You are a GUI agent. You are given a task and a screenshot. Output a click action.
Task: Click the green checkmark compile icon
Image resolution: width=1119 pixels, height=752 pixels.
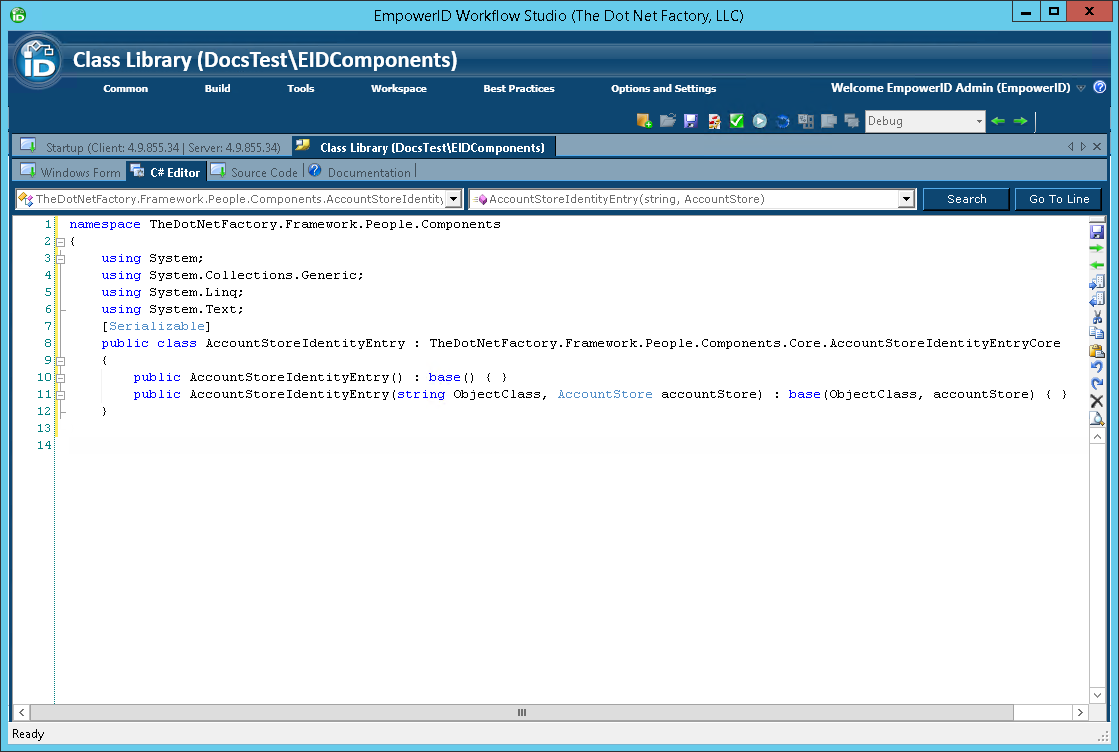coord(737,121)
